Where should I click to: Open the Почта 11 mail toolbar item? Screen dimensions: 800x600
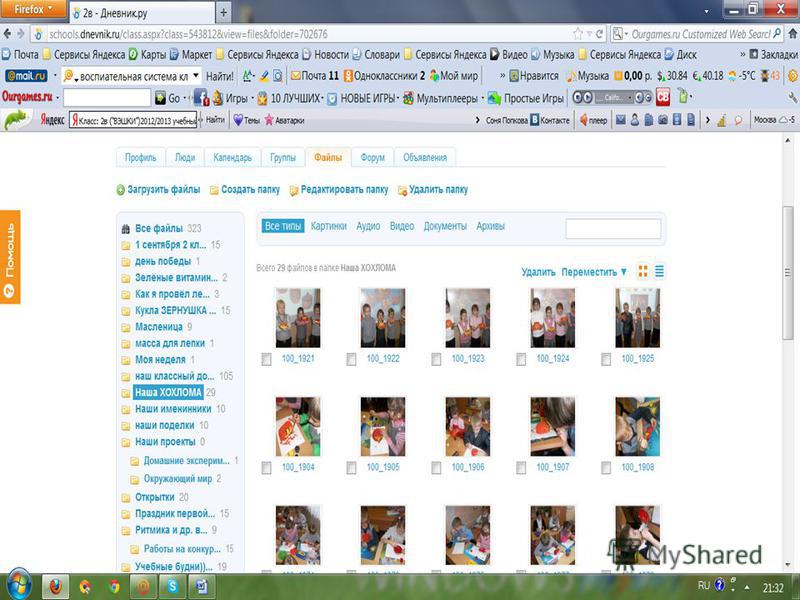click(x=315, y=76)
